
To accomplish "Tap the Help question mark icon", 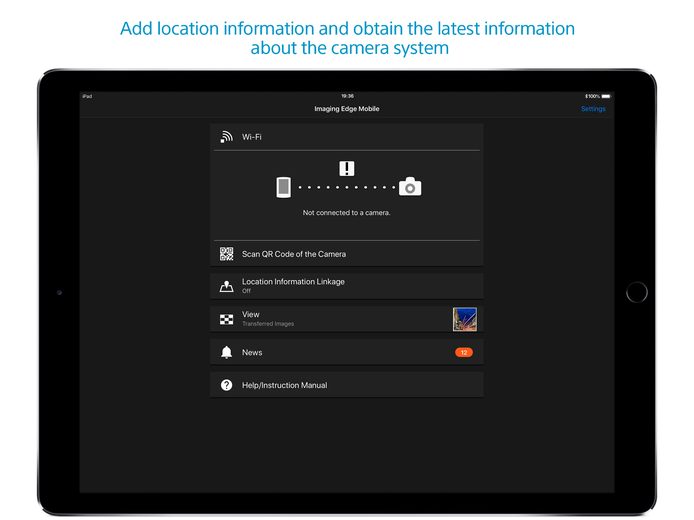I will click(227, 385).
